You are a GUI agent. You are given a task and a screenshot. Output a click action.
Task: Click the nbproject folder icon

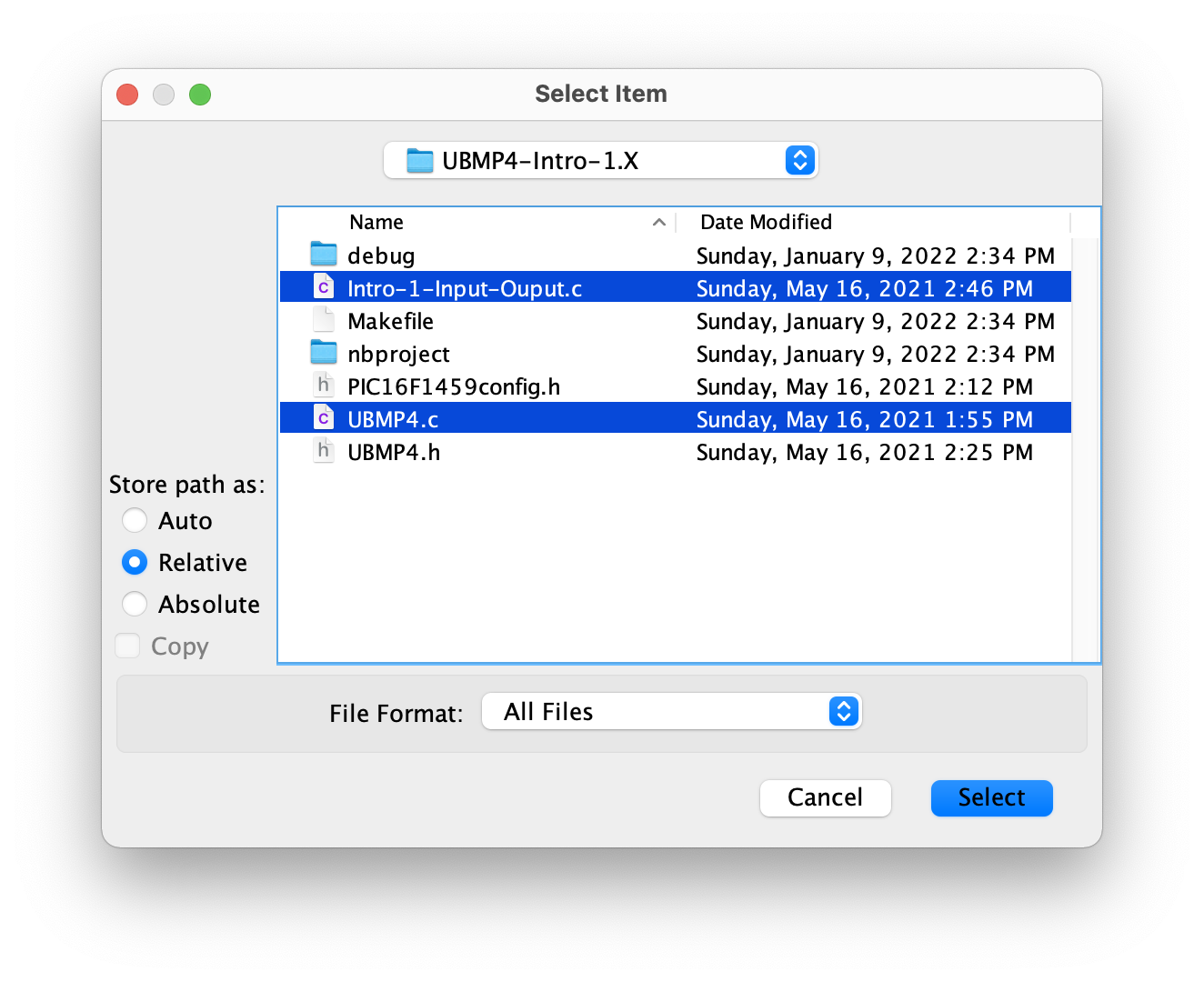click(324, 353)
